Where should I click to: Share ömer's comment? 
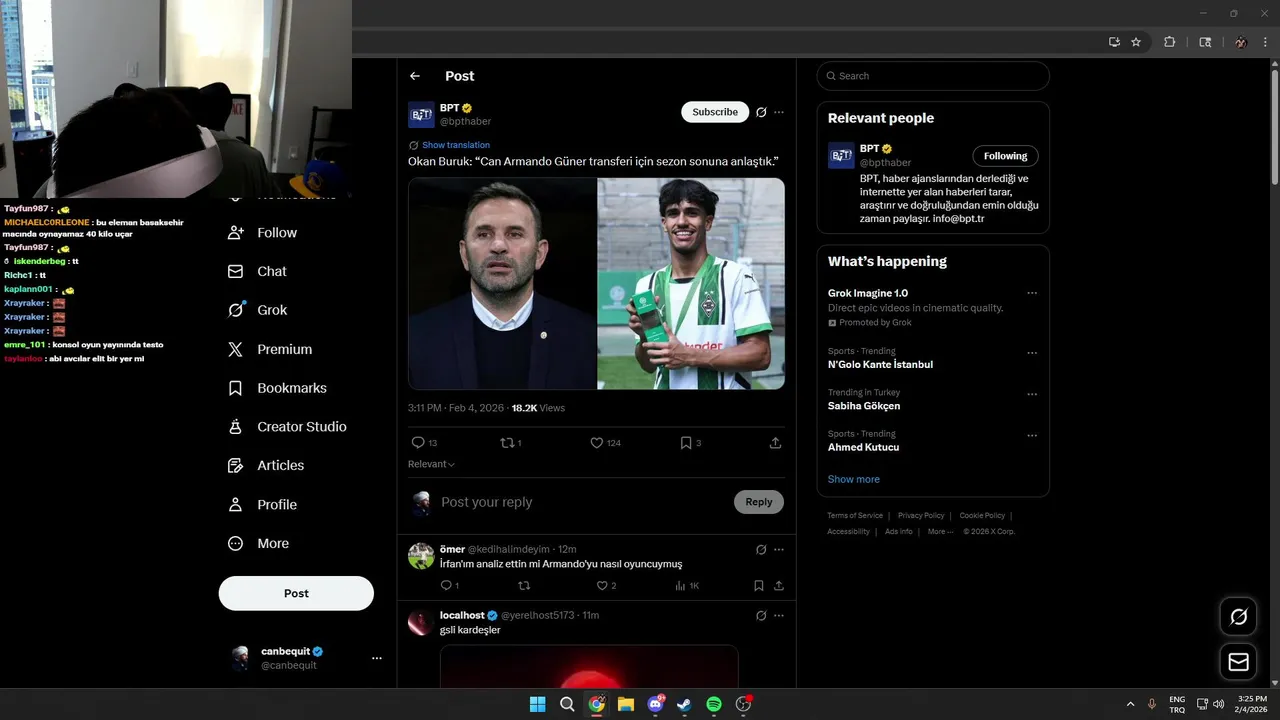pos(779,586)
